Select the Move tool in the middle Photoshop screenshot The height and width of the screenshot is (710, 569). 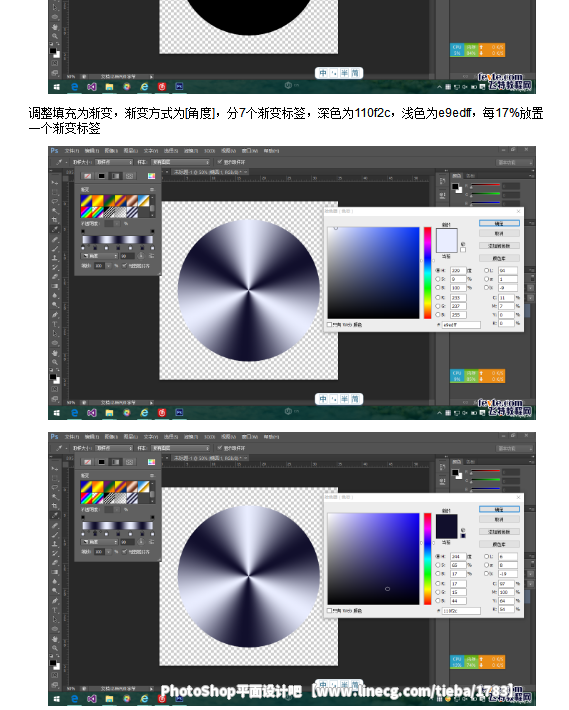pos(55,182)
